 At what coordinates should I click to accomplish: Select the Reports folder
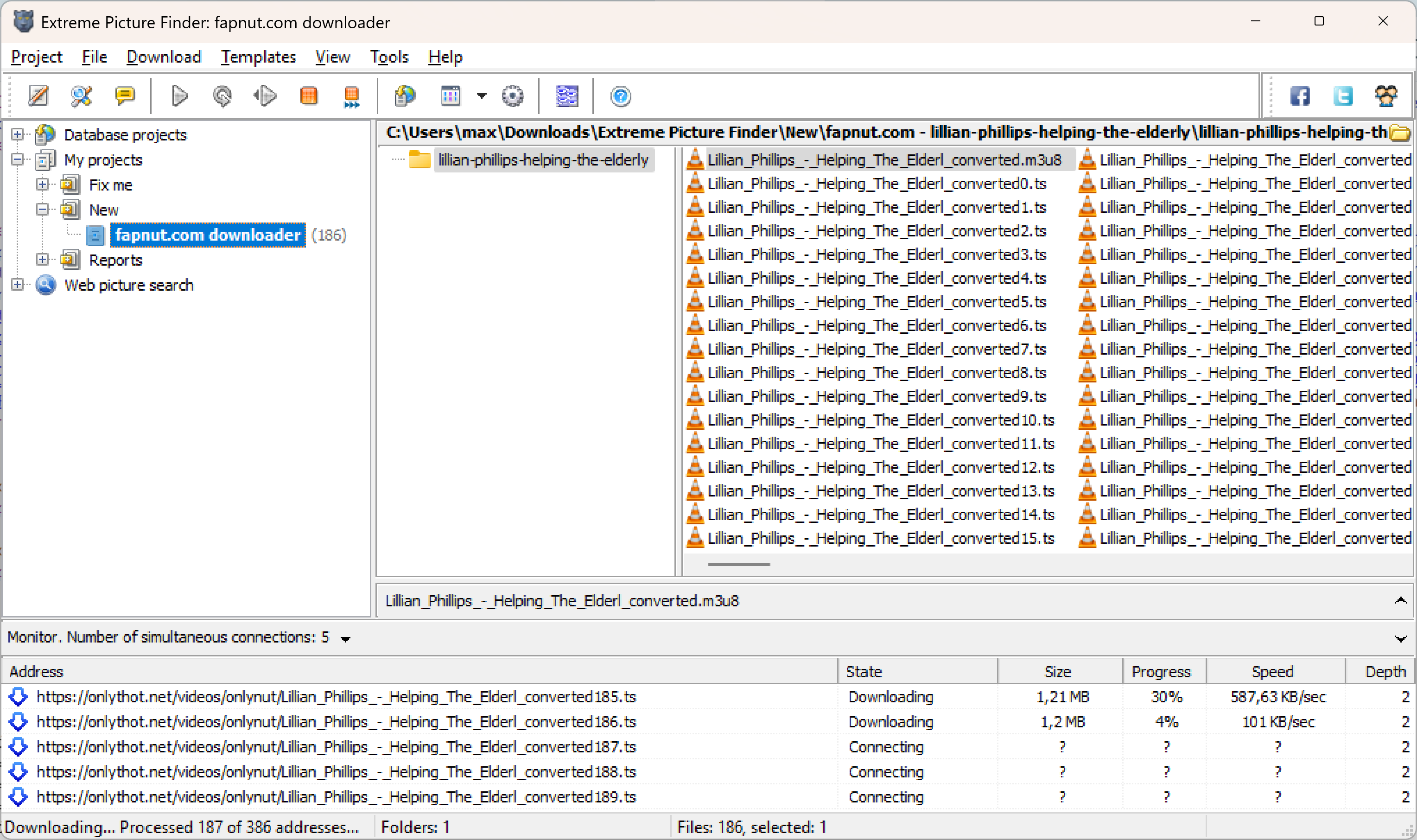point(115,261)
